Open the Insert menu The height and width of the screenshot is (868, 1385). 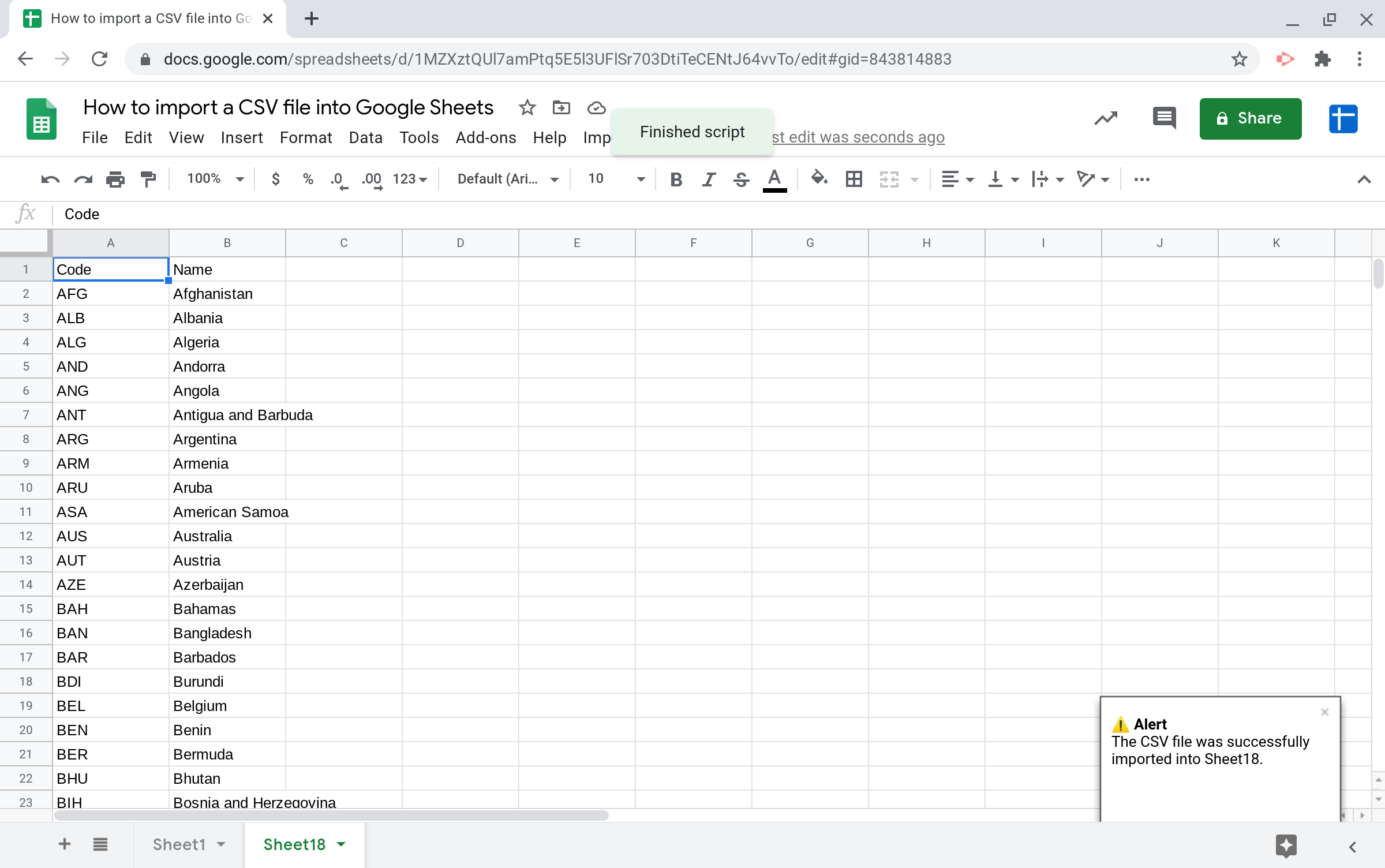[241, 137]
